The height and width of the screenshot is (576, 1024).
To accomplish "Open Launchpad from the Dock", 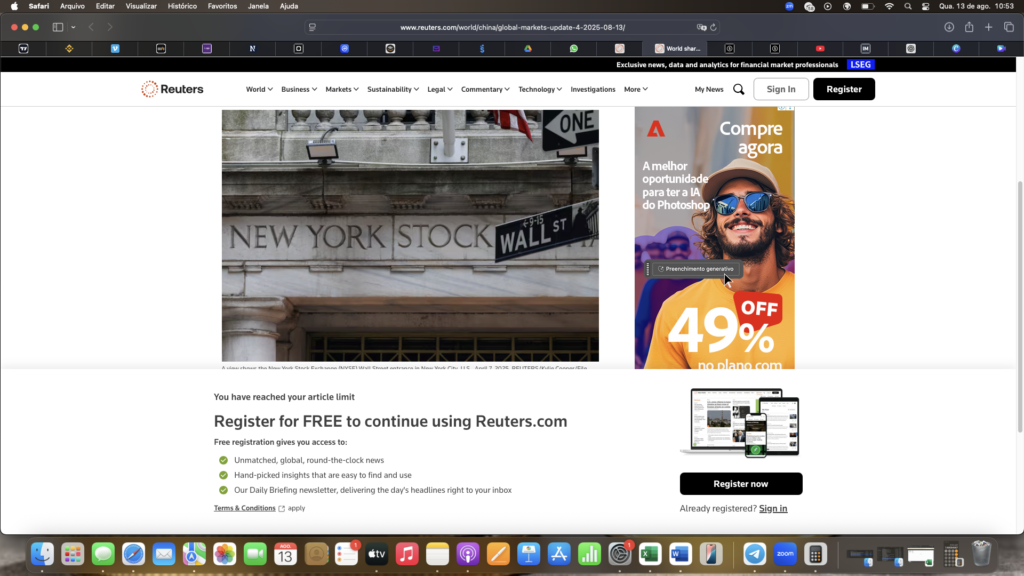I will tap(72, 554).
